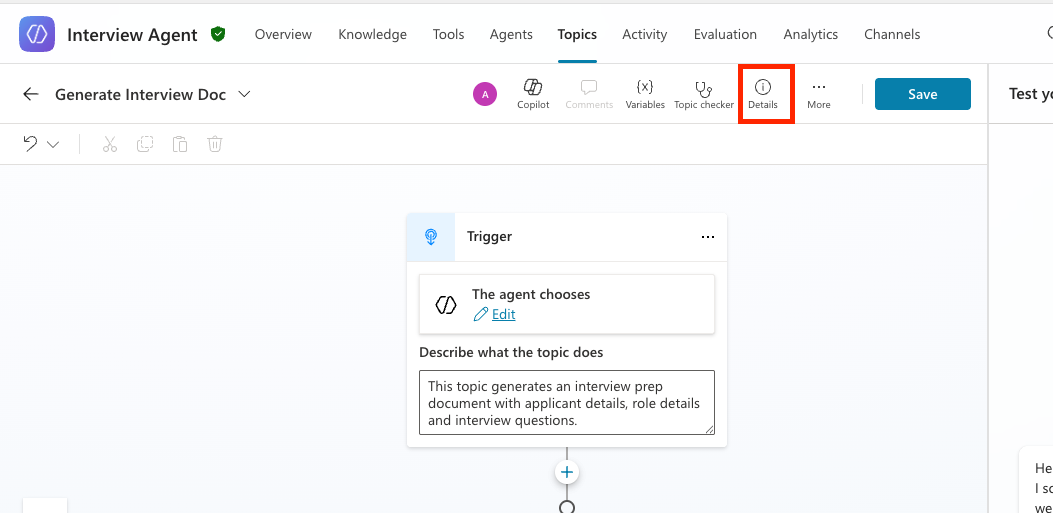
Task: Click the purple user avatar
Action: [x=485, y=94]
